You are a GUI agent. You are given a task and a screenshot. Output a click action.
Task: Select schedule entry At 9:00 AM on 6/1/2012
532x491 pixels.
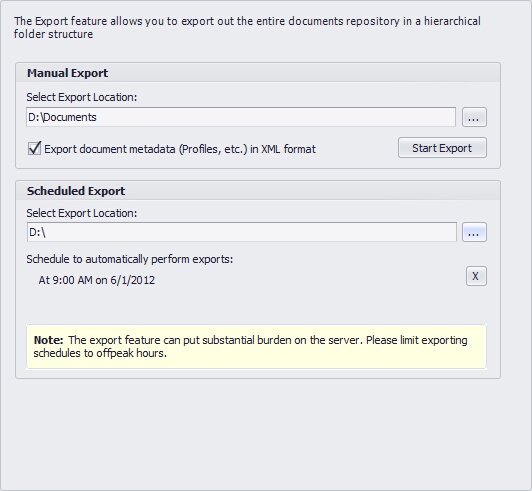click(97, 280)
